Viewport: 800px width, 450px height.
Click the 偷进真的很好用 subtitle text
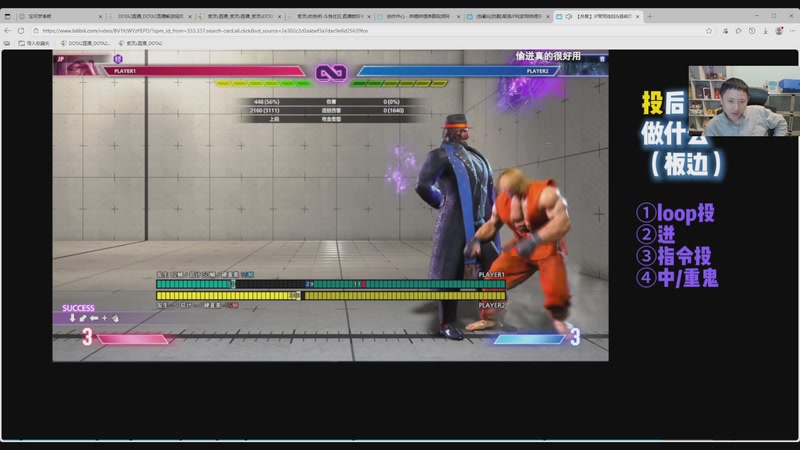pyautogui.click(x=548, y=56)
